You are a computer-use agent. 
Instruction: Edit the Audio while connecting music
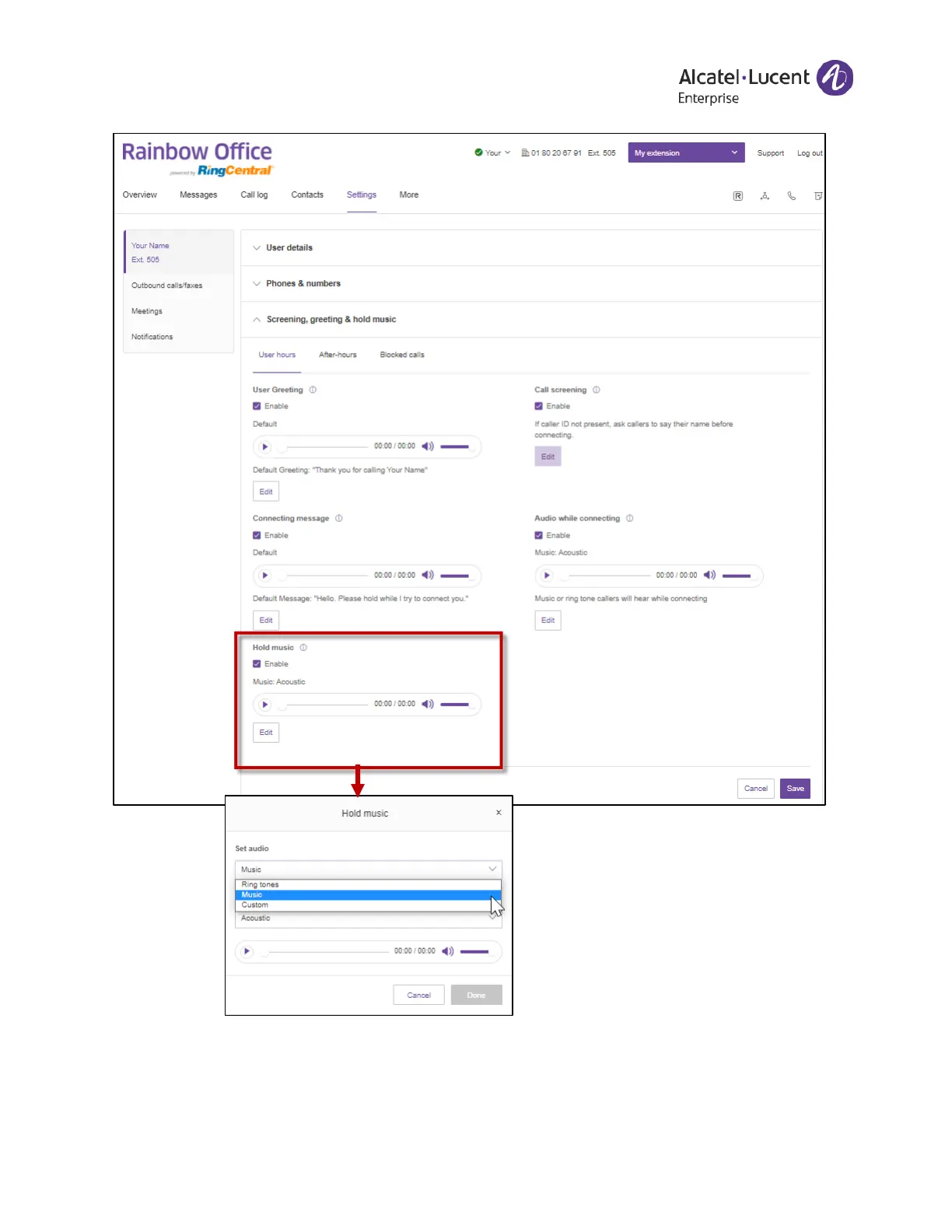[x=548, y=620]
